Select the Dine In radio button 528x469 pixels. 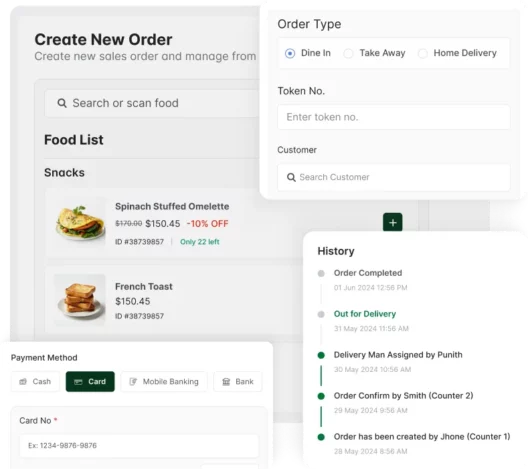coord(290,53)
